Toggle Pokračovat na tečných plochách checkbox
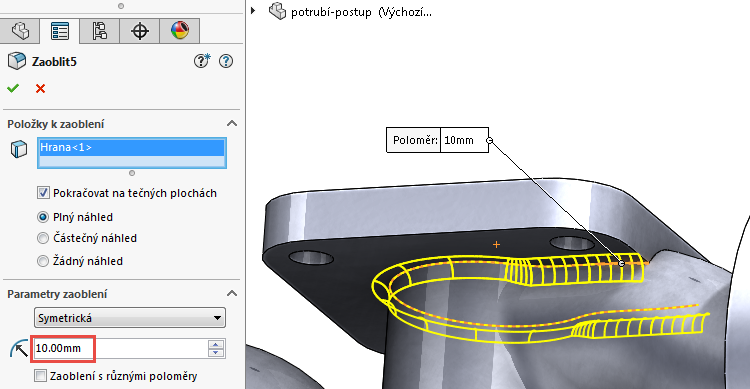The image size is (750, 389). 43,193
